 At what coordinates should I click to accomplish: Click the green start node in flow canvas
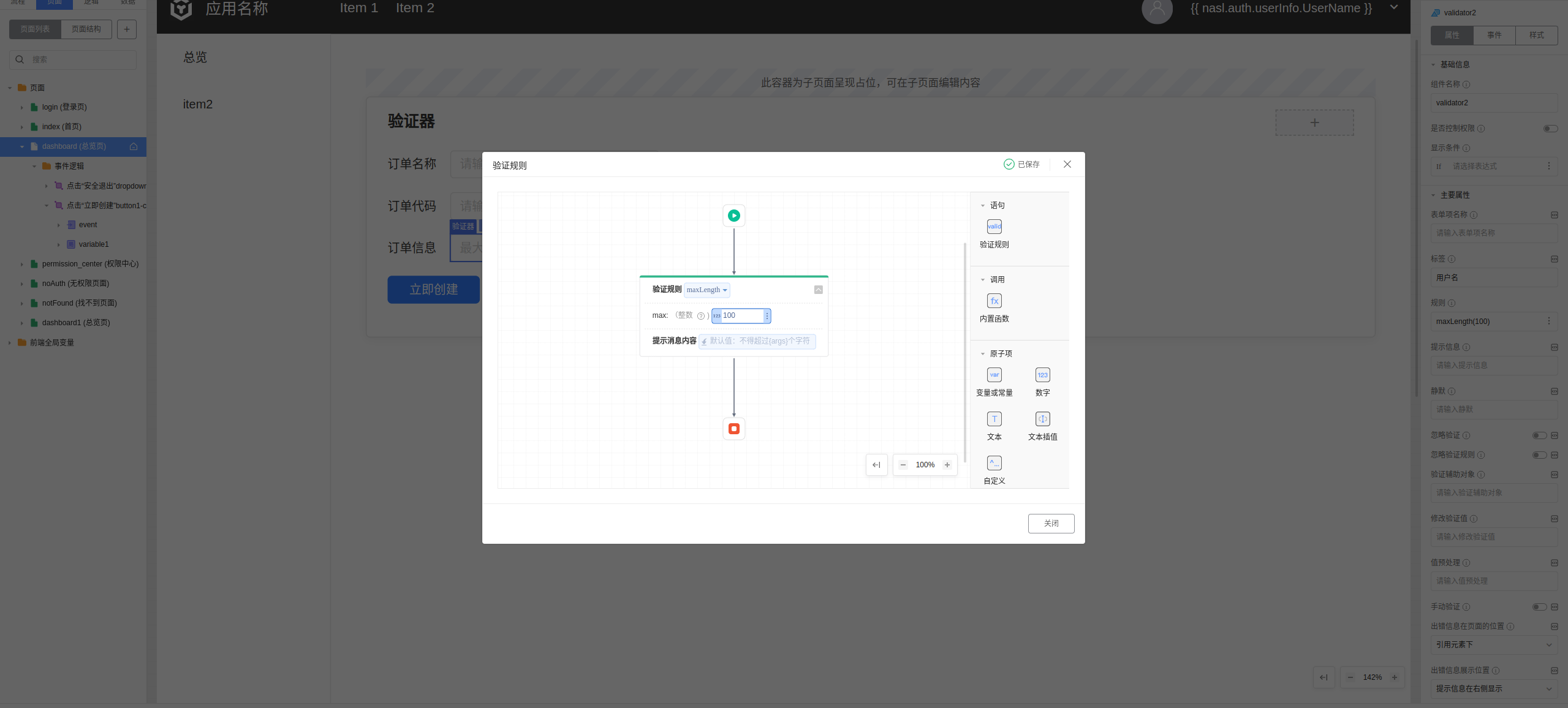(x=733, y=216)
